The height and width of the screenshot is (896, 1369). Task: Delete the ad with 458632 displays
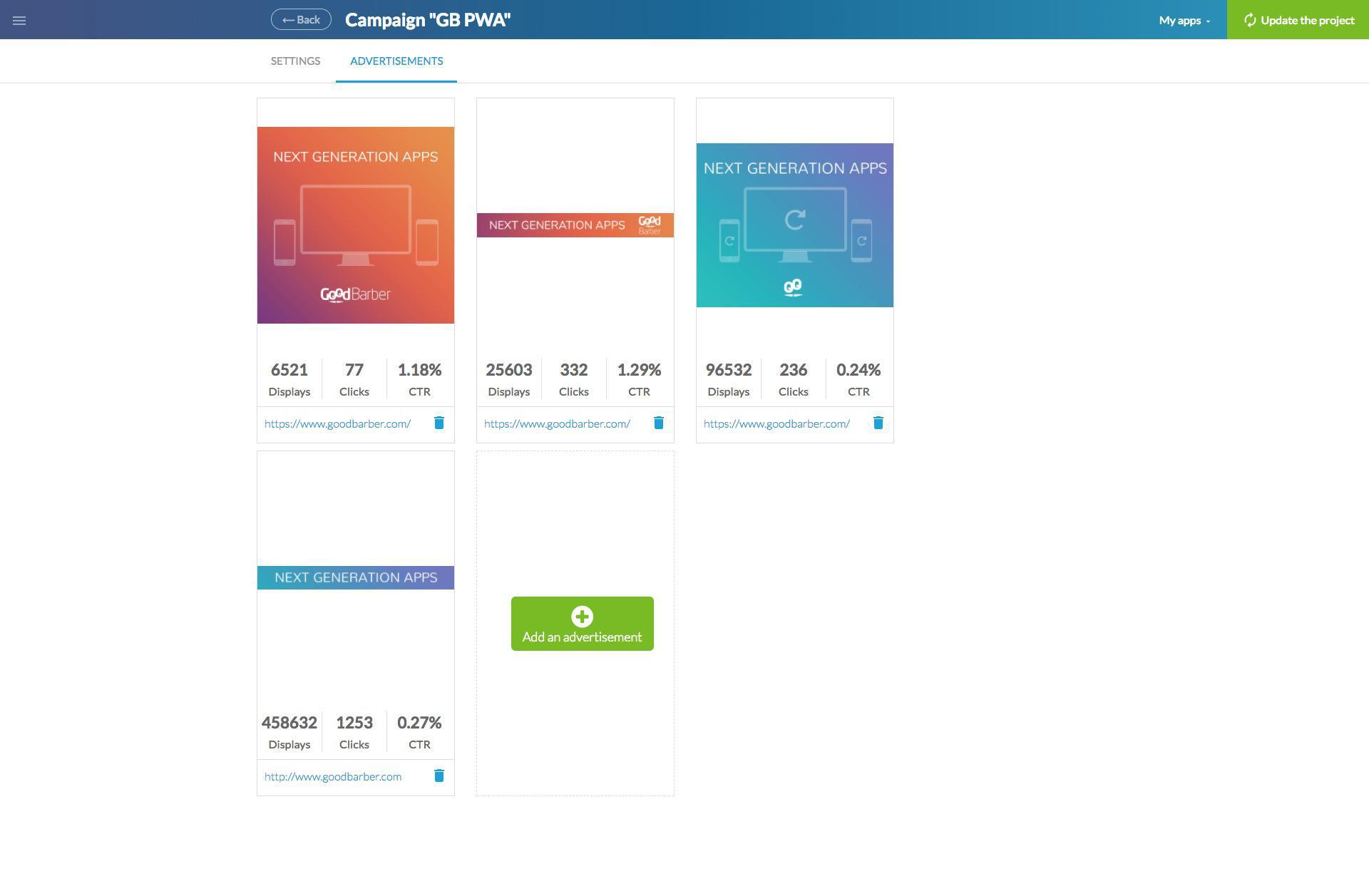point(439,776)
